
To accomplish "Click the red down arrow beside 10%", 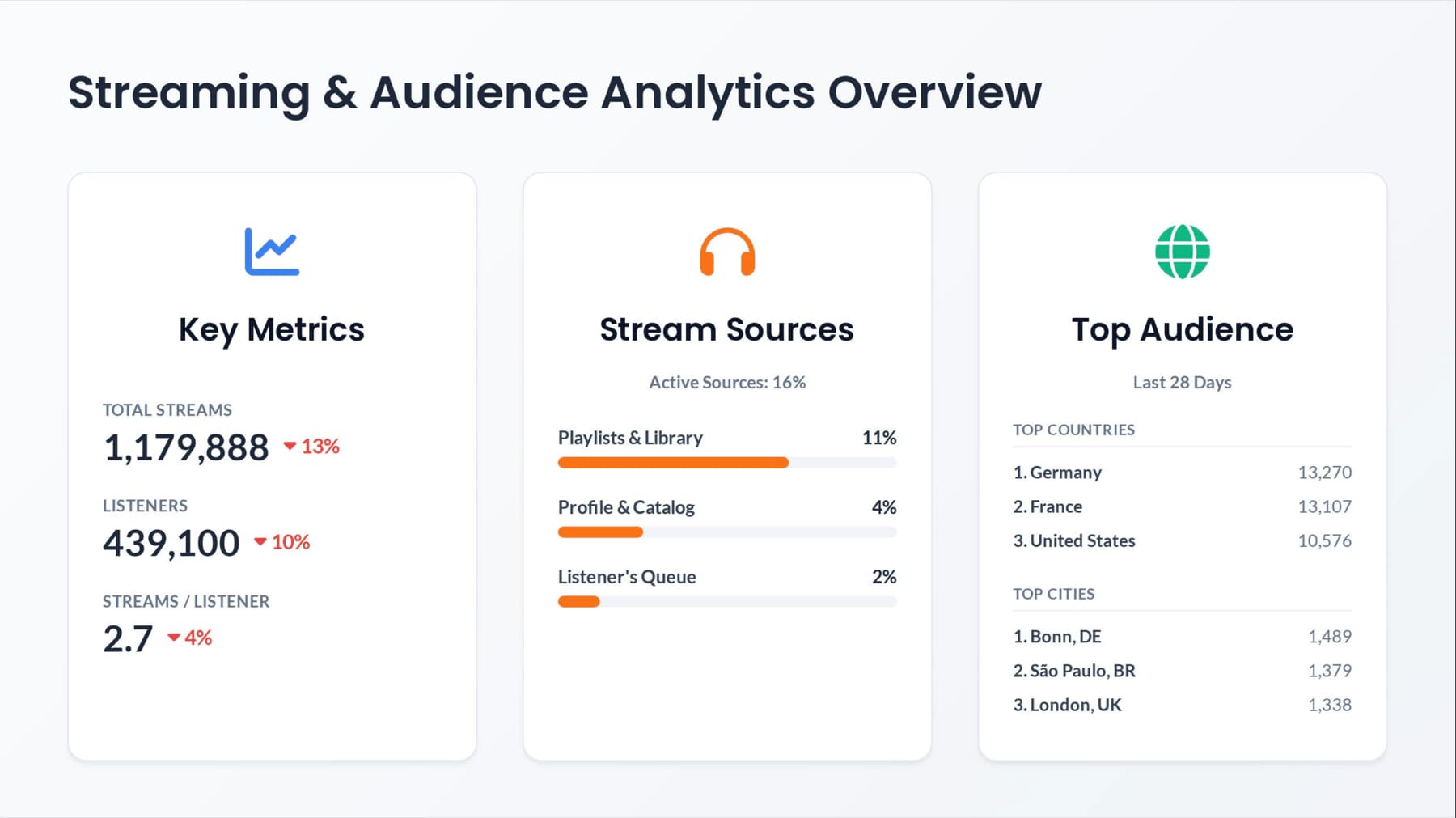I will [x=260, y=541].
